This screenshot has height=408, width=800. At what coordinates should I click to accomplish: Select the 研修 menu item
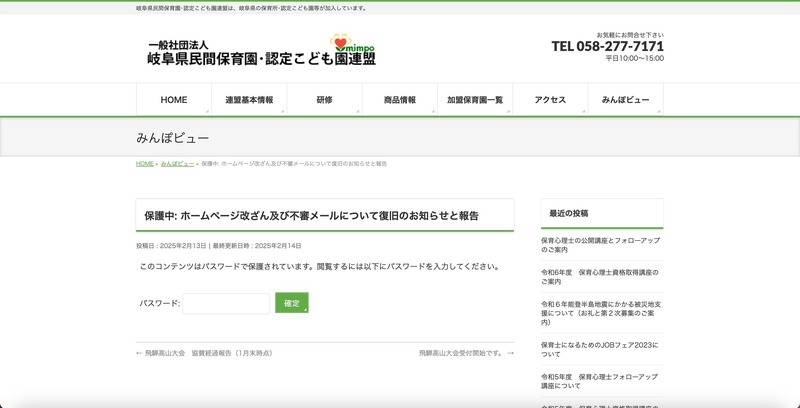(x=324, y=100)
